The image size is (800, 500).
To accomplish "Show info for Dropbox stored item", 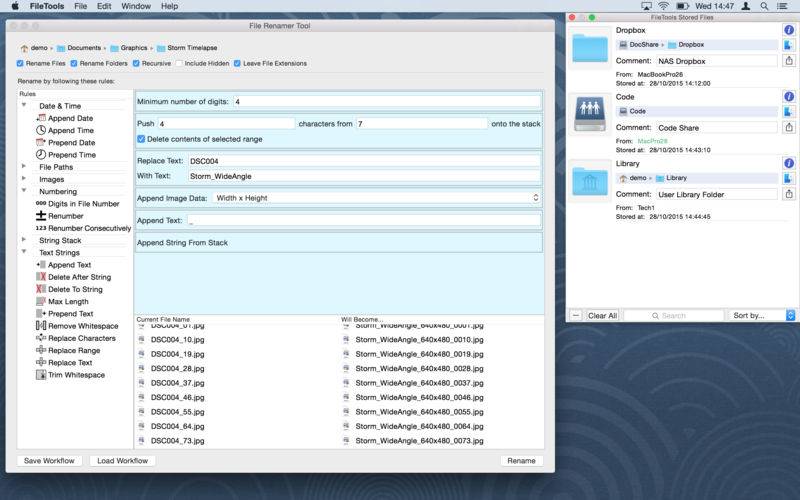I will [789, 30].
